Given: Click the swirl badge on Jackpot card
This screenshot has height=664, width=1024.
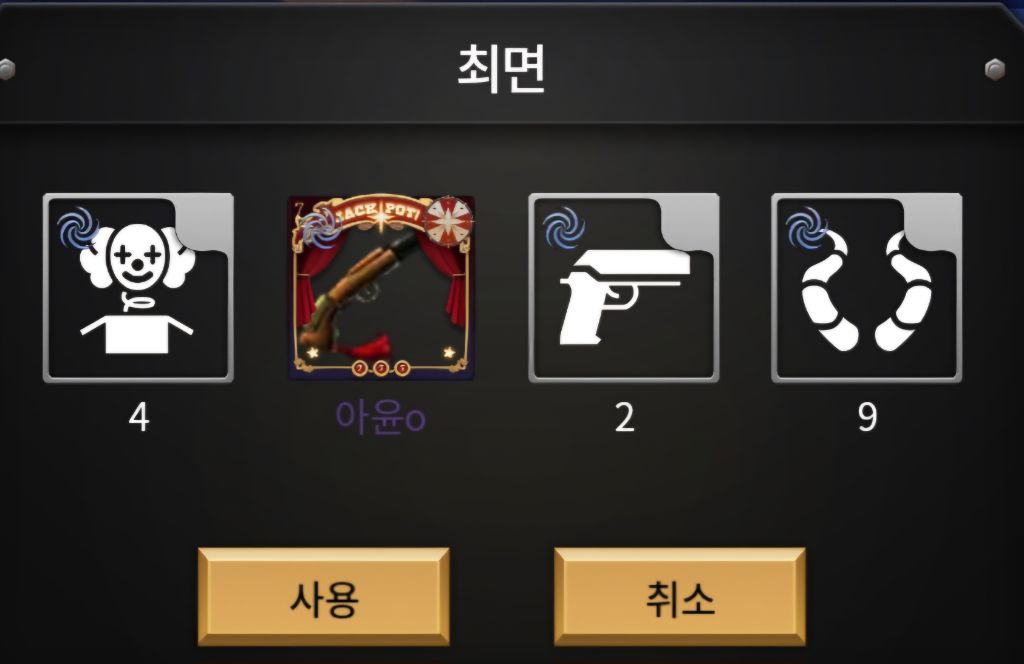Looking at the screenshot, I should pyautogui.click(x=320, y=229).
